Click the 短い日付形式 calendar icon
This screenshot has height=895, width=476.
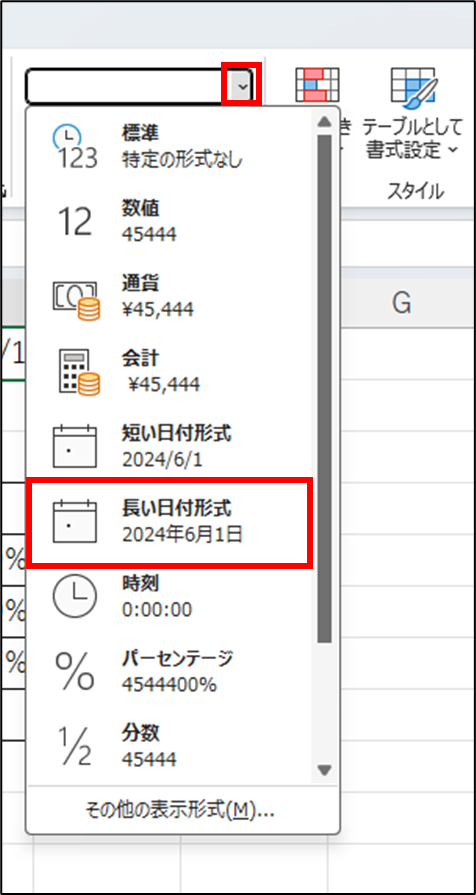click(75, 446)
